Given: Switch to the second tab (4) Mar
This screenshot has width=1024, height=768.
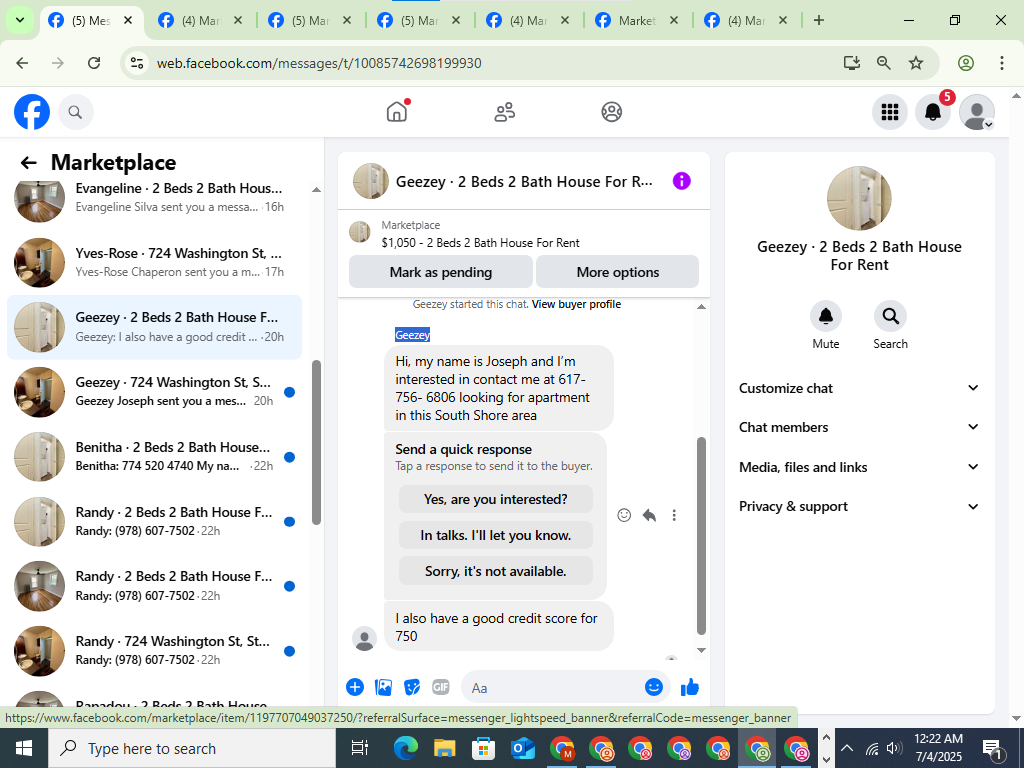Looking at the screenshot, I should 199,20.
